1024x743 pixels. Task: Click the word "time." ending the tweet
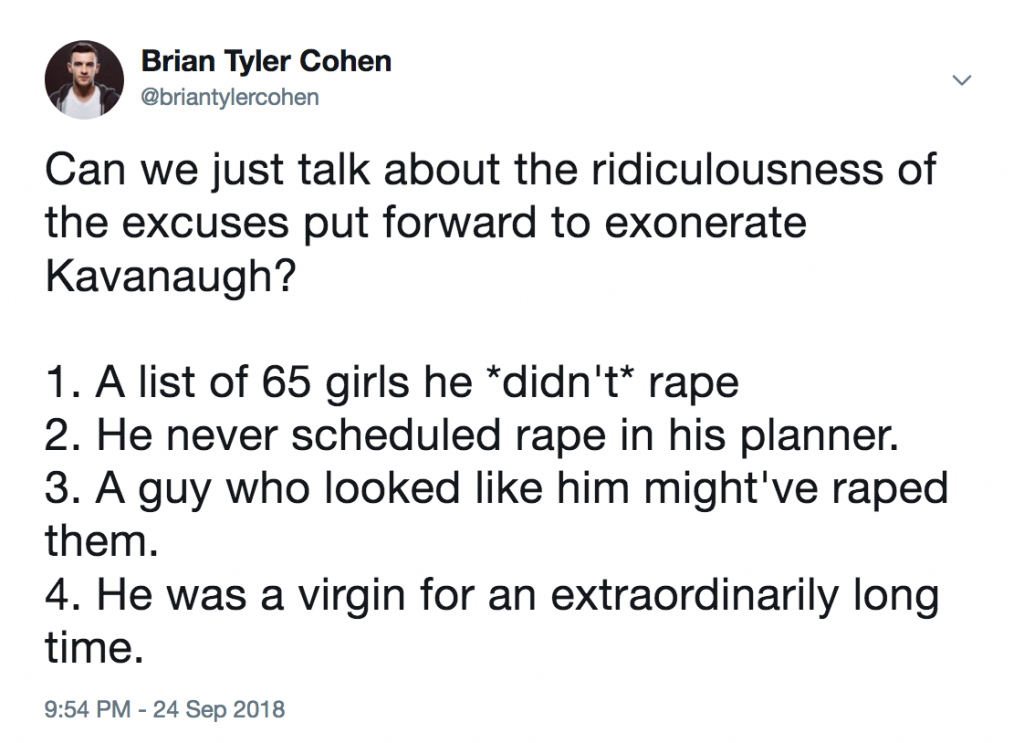pyautogui.click(x=88, y=650)
